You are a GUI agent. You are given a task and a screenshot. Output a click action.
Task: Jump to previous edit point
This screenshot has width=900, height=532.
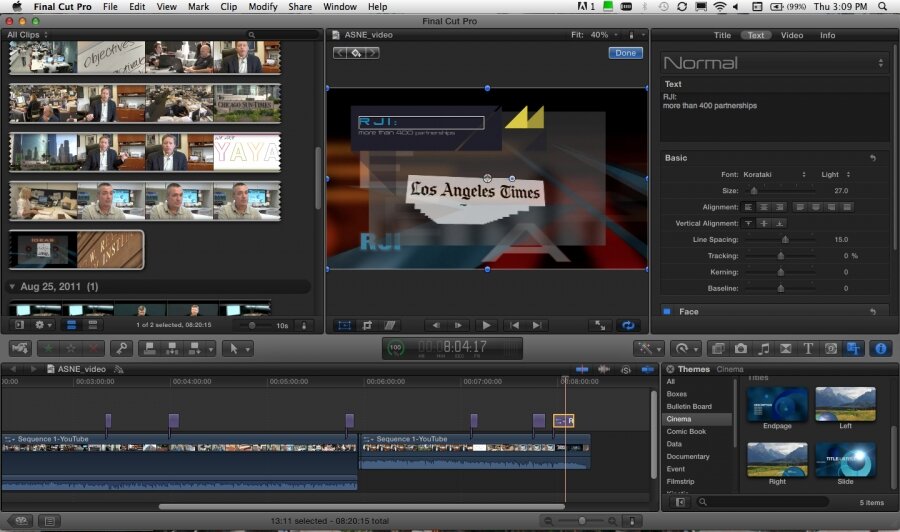[514, 325]
